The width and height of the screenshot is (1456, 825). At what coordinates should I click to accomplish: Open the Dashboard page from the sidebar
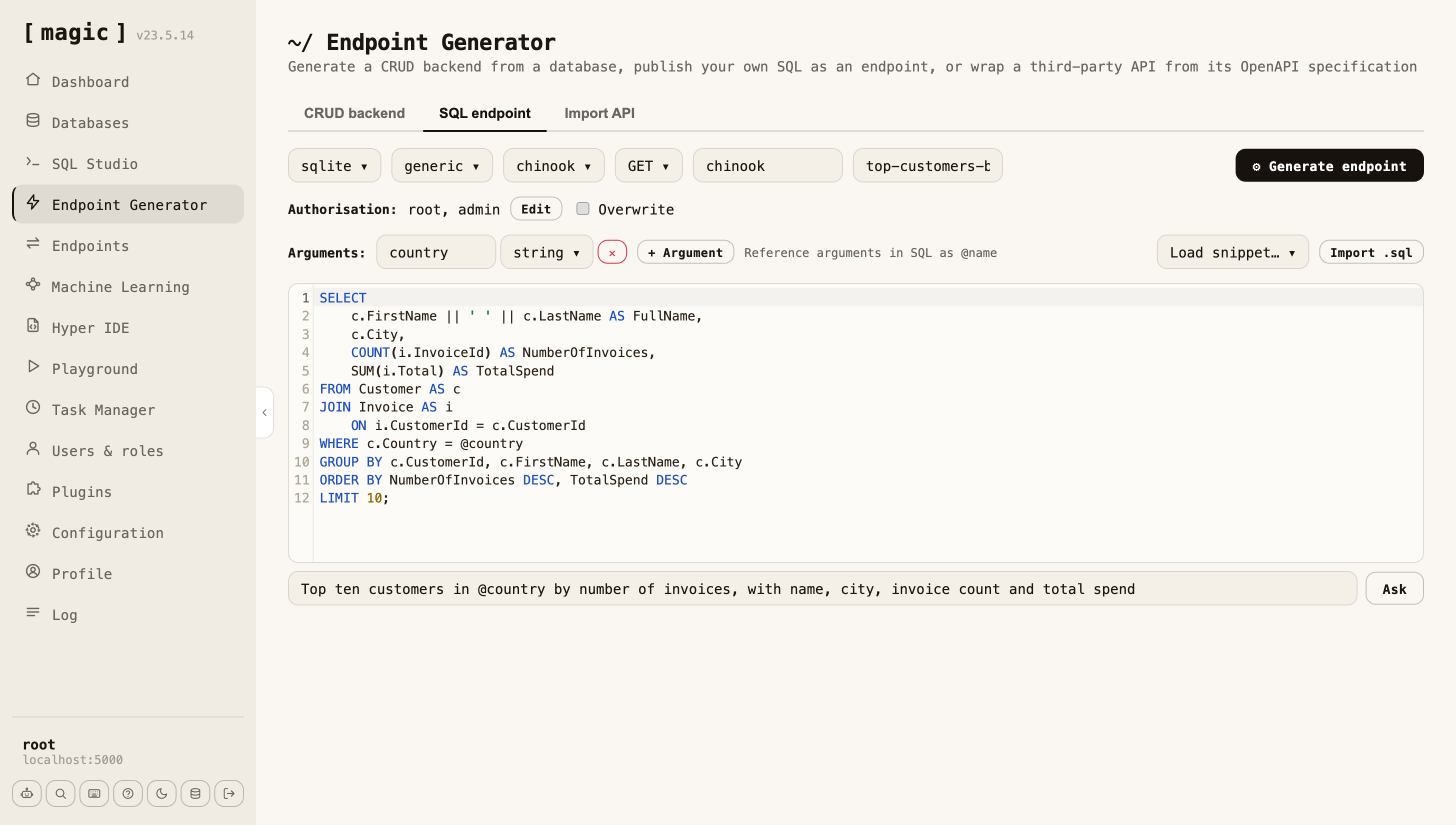pos(128,81)
